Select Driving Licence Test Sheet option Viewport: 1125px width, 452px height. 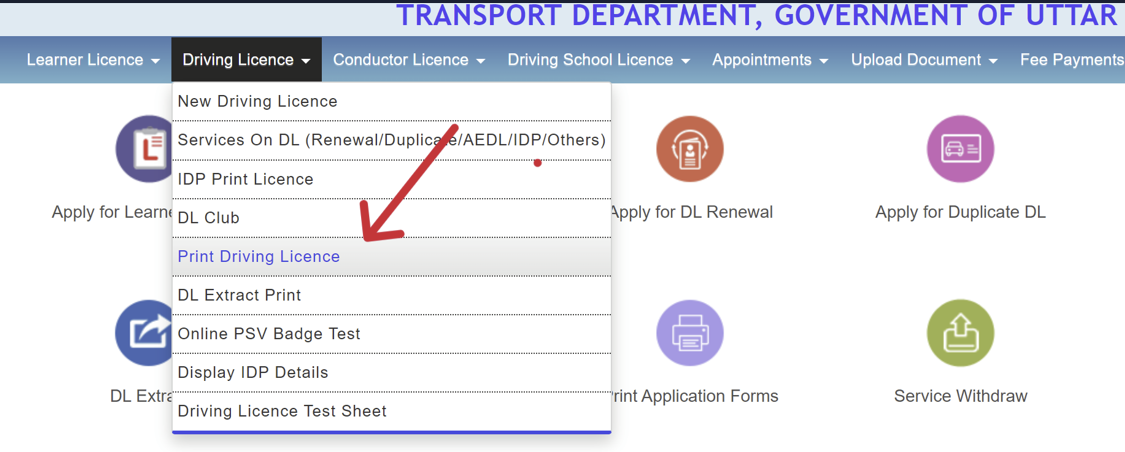pos(282,411)
